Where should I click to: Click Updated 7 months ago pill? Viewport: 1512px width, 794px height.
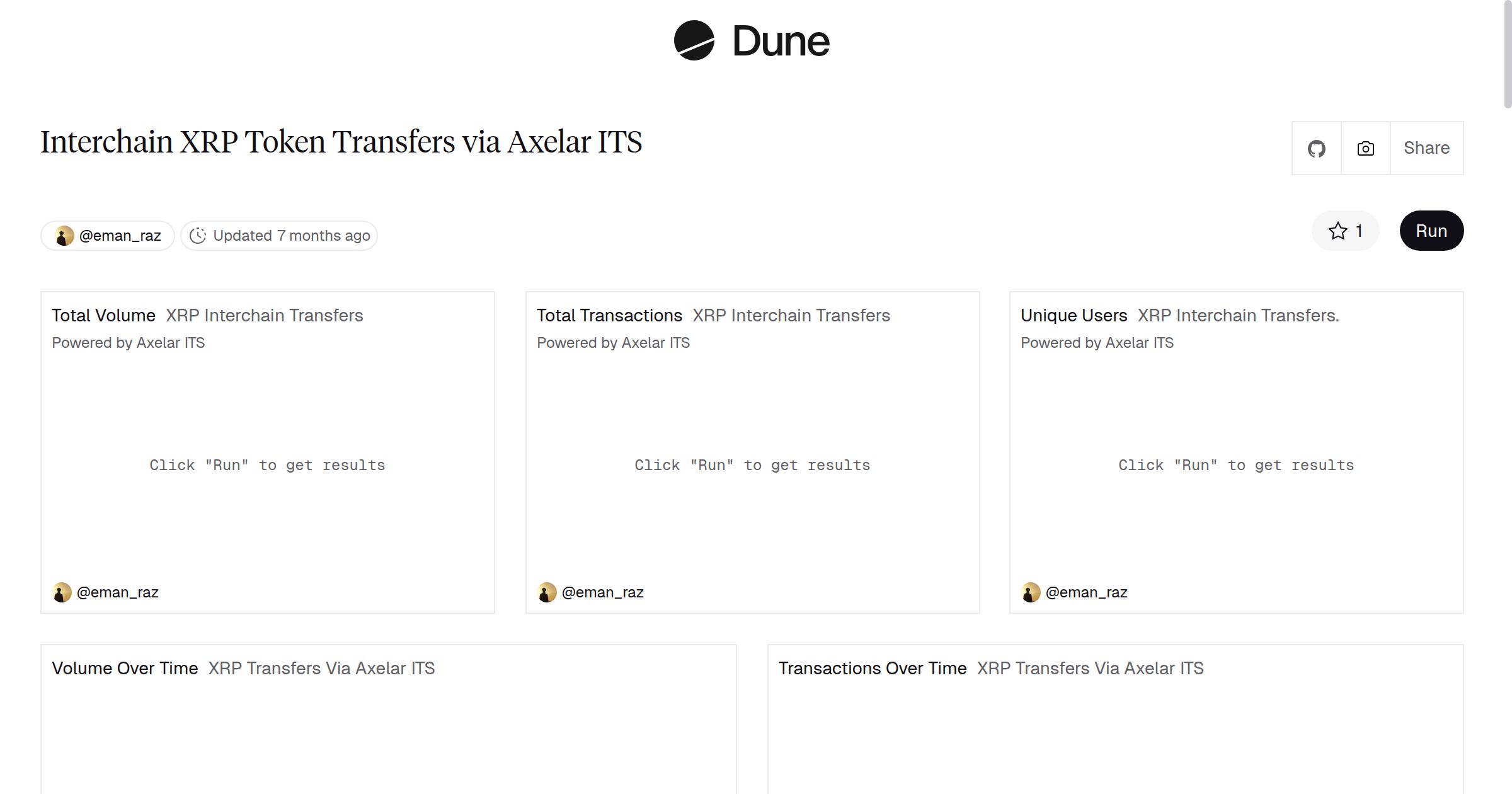pos(279,235)
